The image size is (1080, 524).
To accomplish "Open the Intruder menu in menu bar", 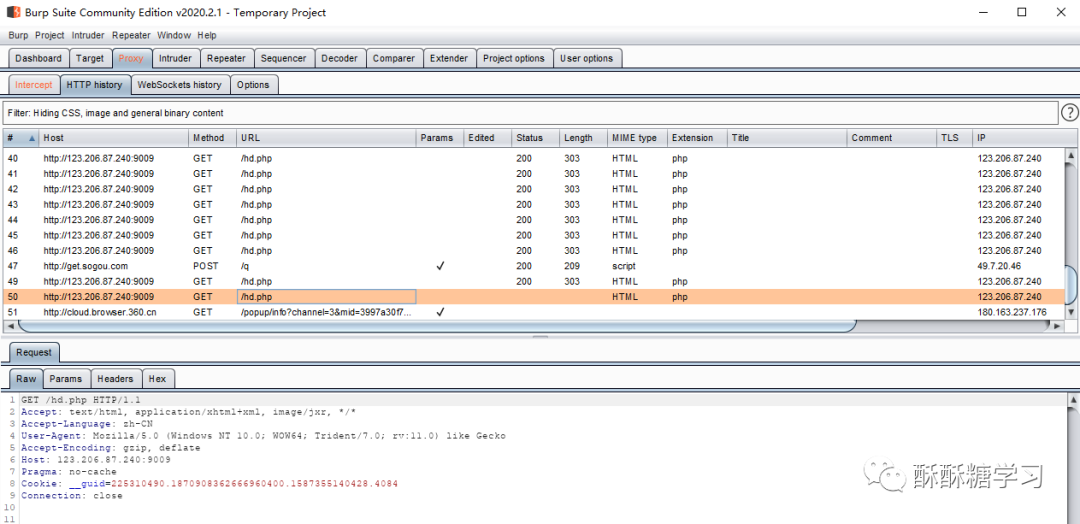I will coord(88,35).
